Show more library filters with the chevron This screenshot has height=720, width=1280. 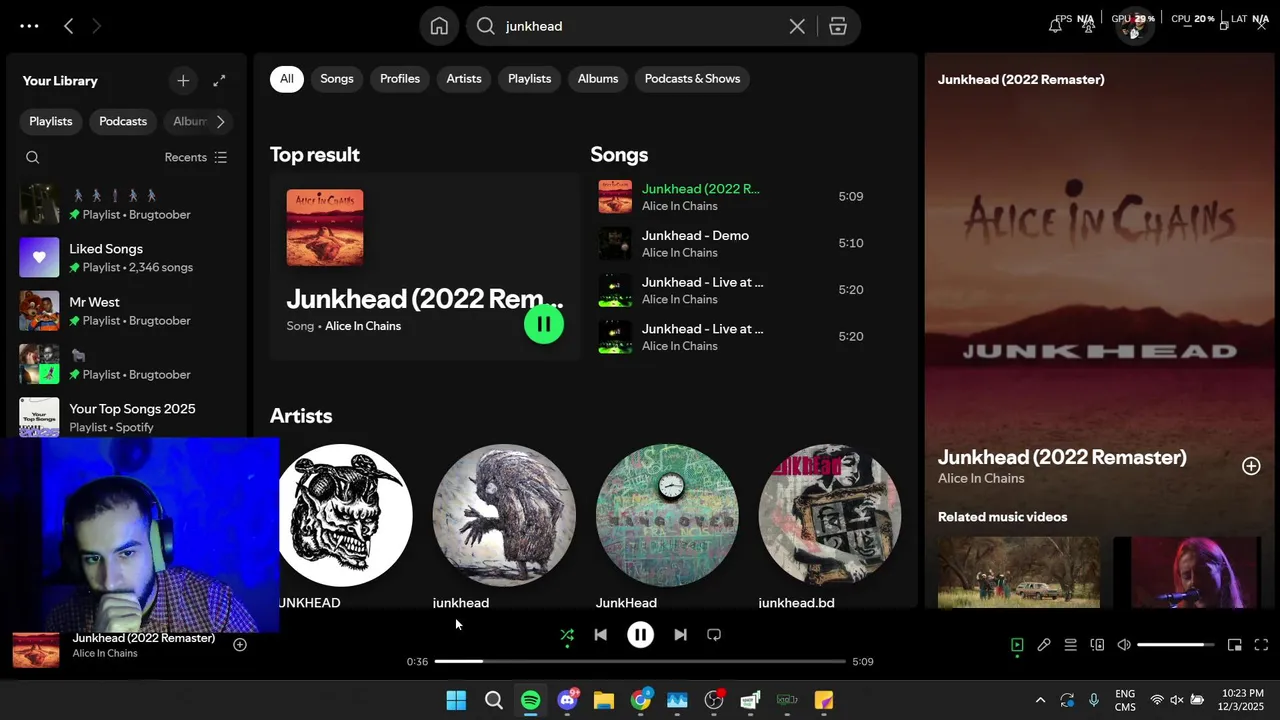tap(220, 121)
